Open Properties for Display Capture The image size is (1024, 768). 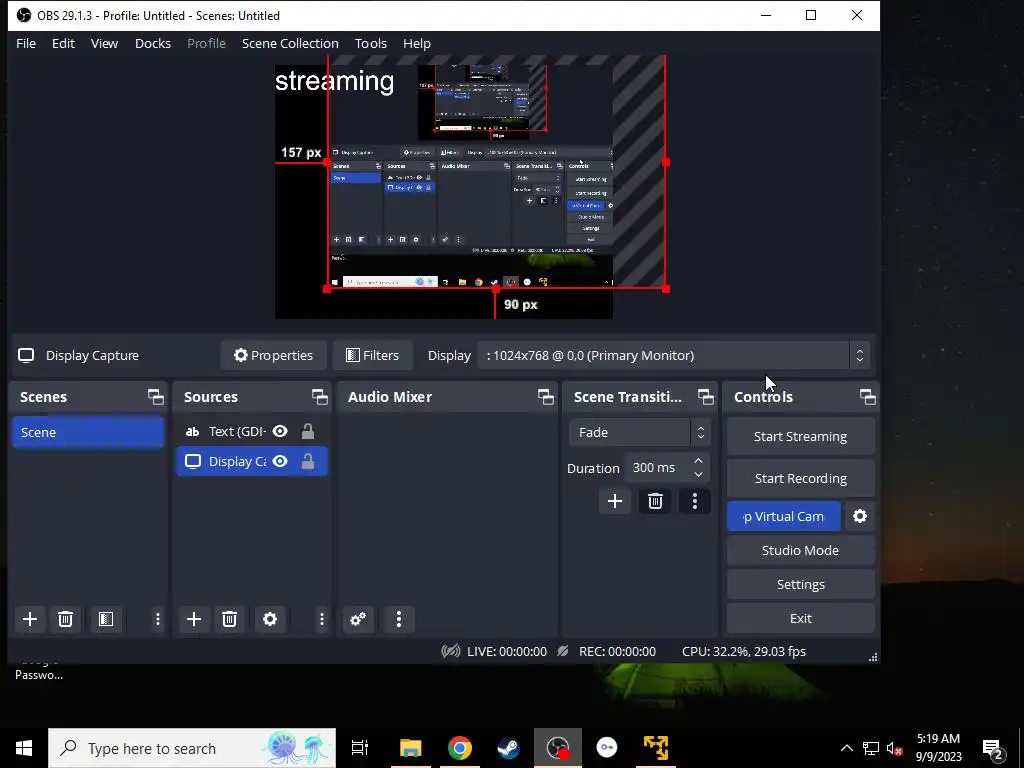pyautogui.click(x=274, y=355)
